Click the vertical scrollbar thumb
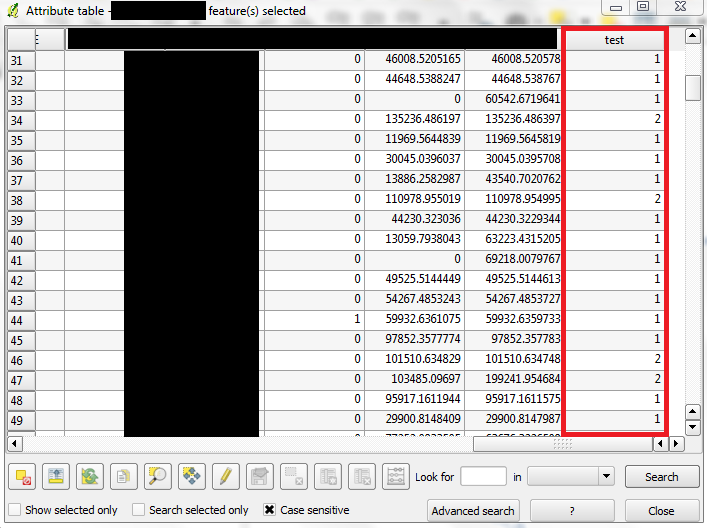This screenshot has height=528, width=707. point(693,87)
